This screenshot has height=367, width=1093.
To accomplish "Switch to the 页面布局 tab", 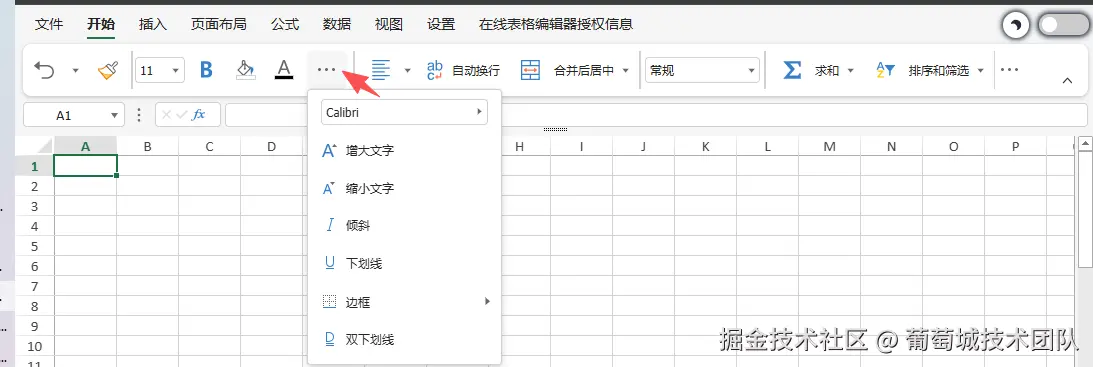I will coord(219,24).
